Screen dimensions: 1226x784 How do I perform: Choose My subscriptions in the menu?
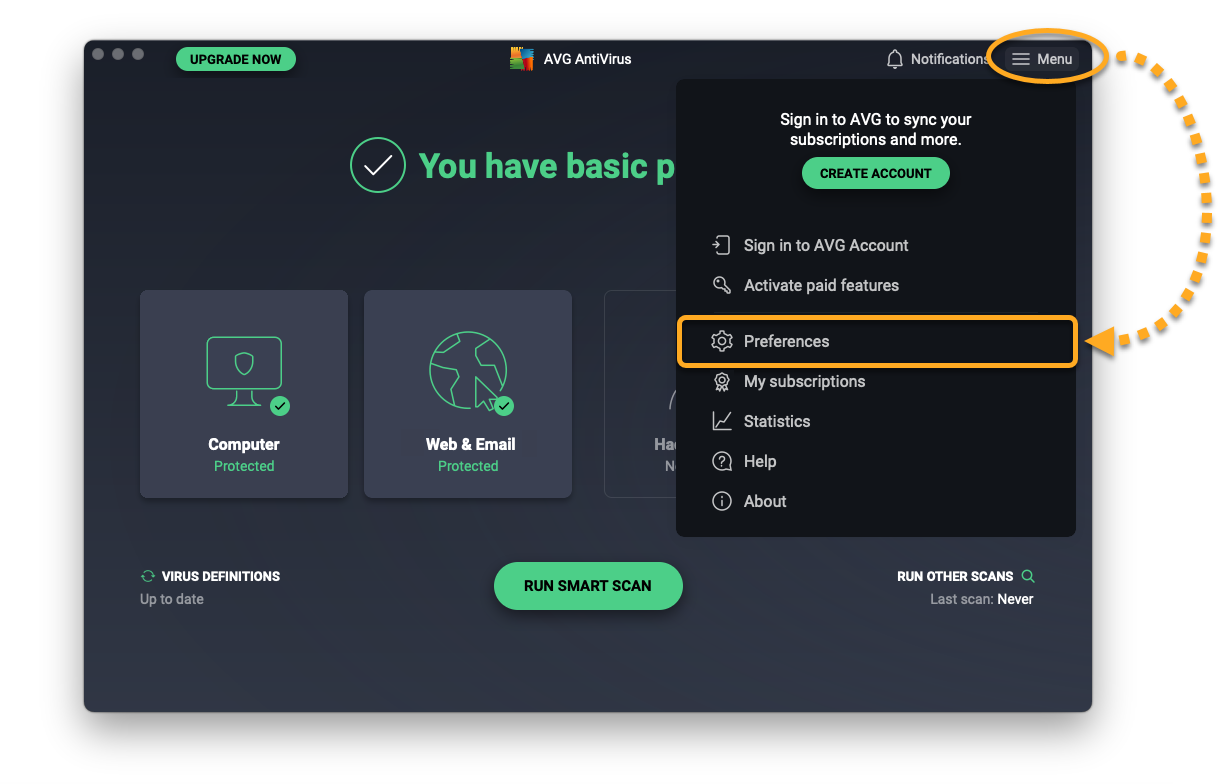tap(804, 381)
